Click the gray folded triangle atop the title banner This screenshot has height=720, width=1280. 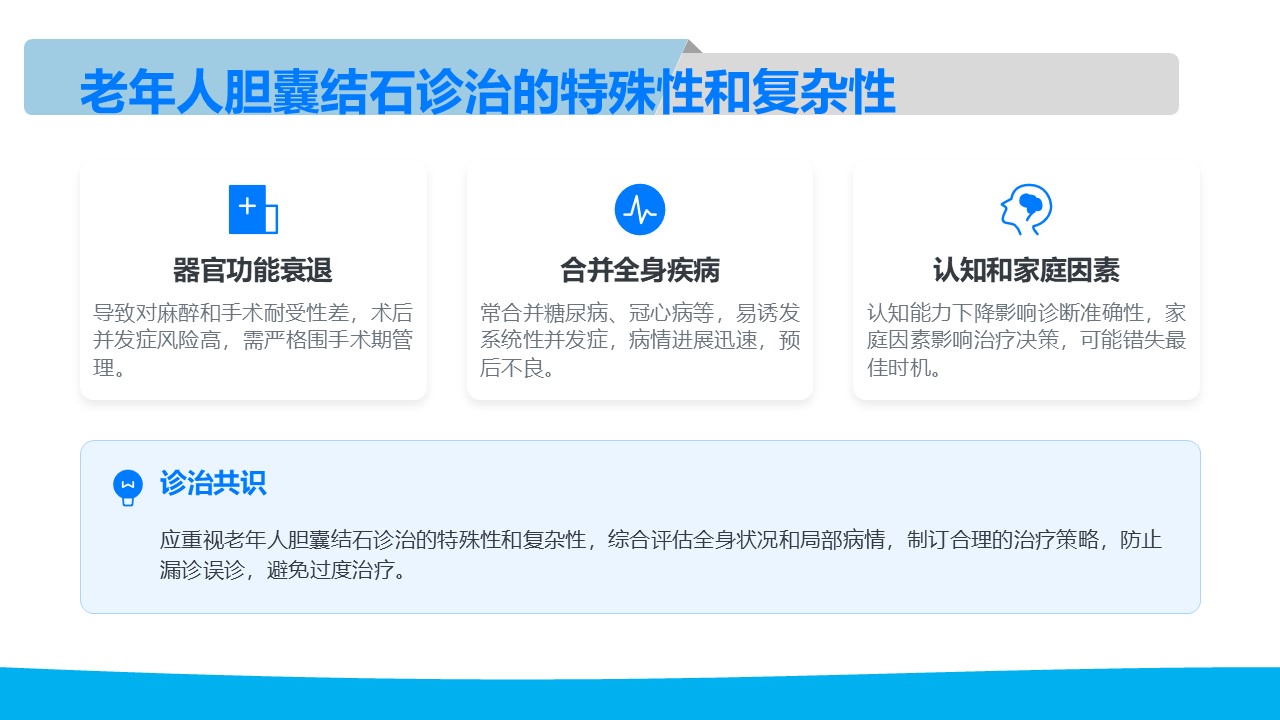694,47
